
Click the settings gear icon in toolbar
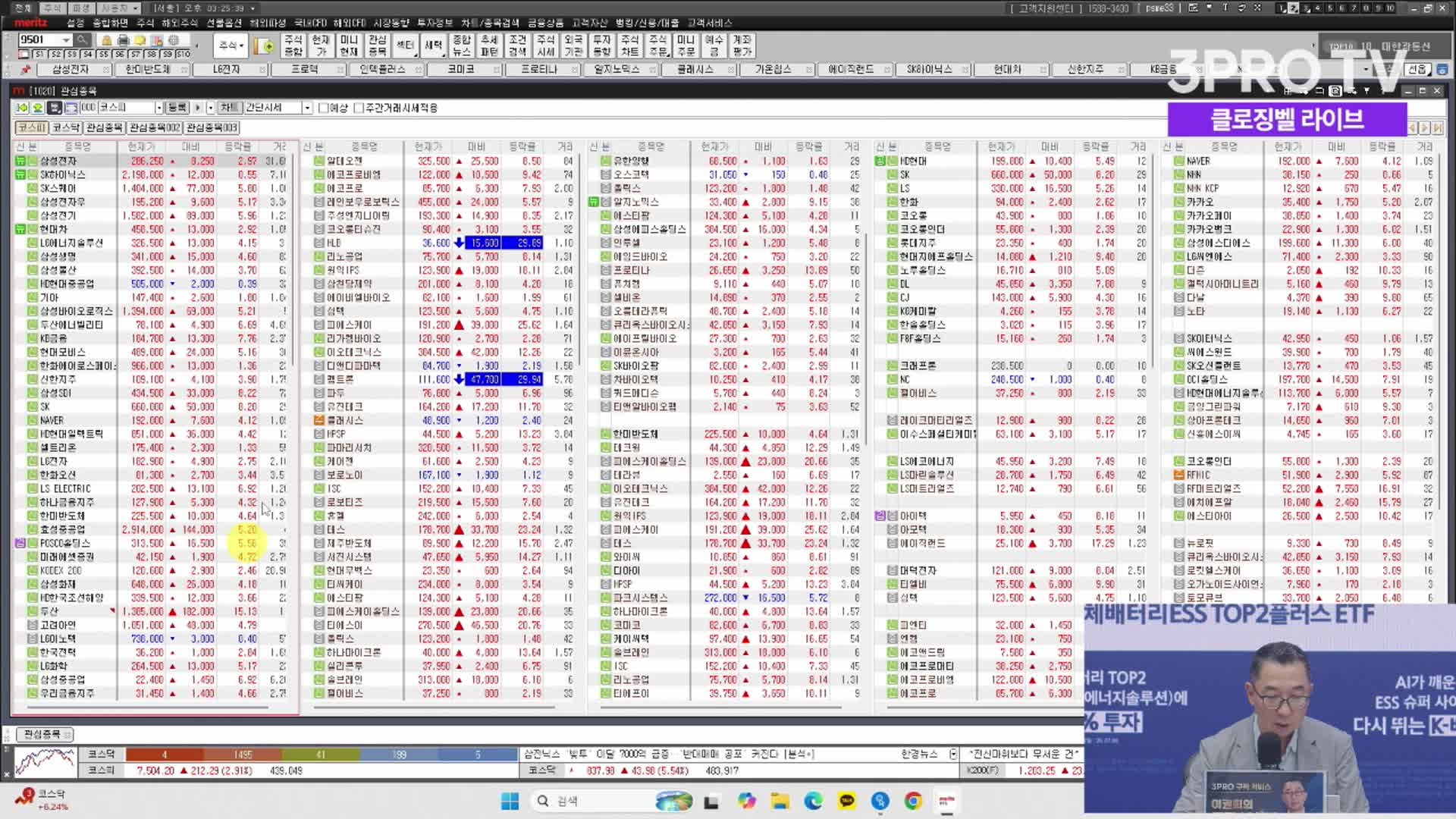(x=174, y=39)
